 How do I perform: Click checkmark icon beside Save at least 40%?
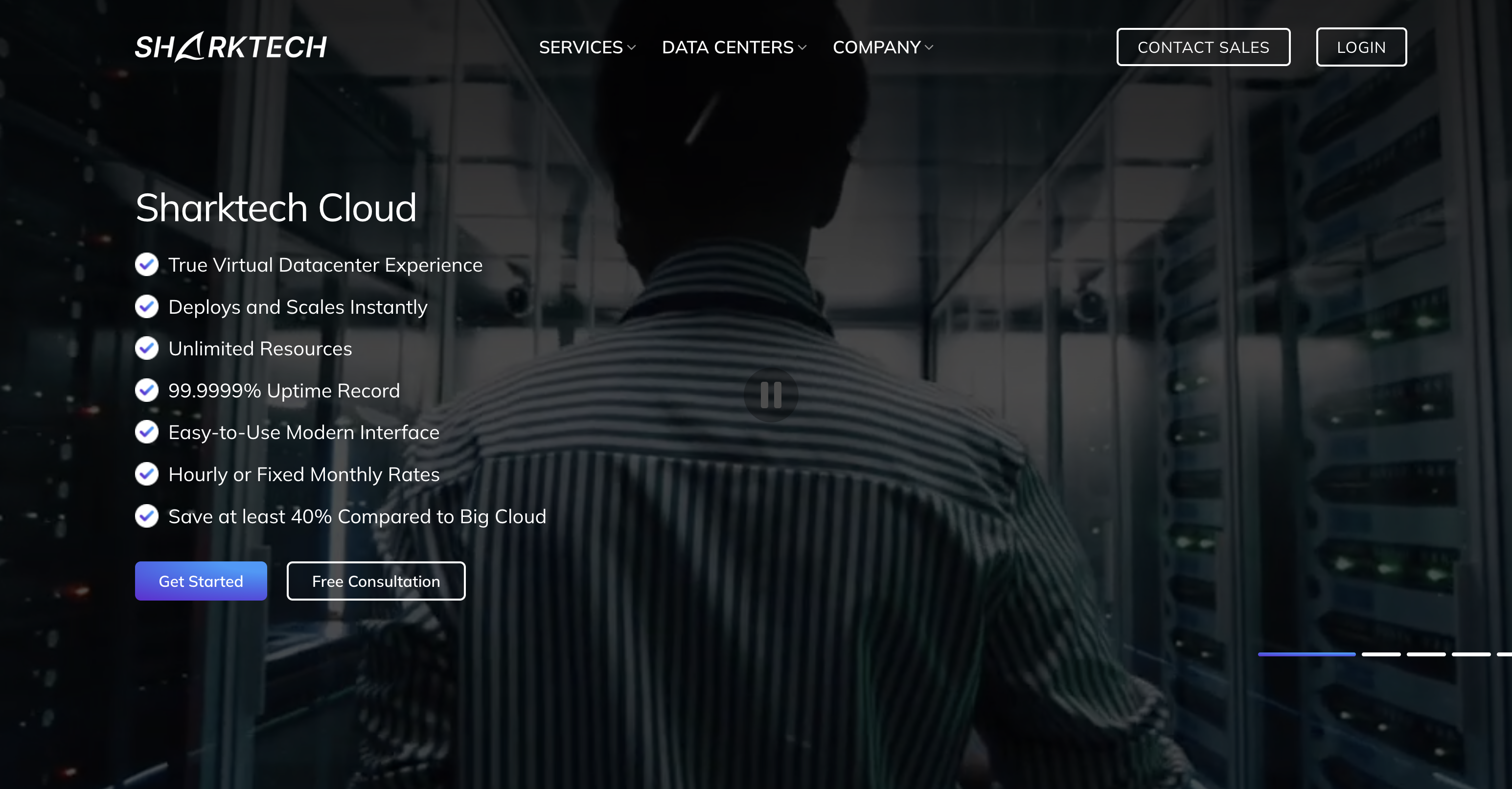pyautogui.click(x=147, y=516)
